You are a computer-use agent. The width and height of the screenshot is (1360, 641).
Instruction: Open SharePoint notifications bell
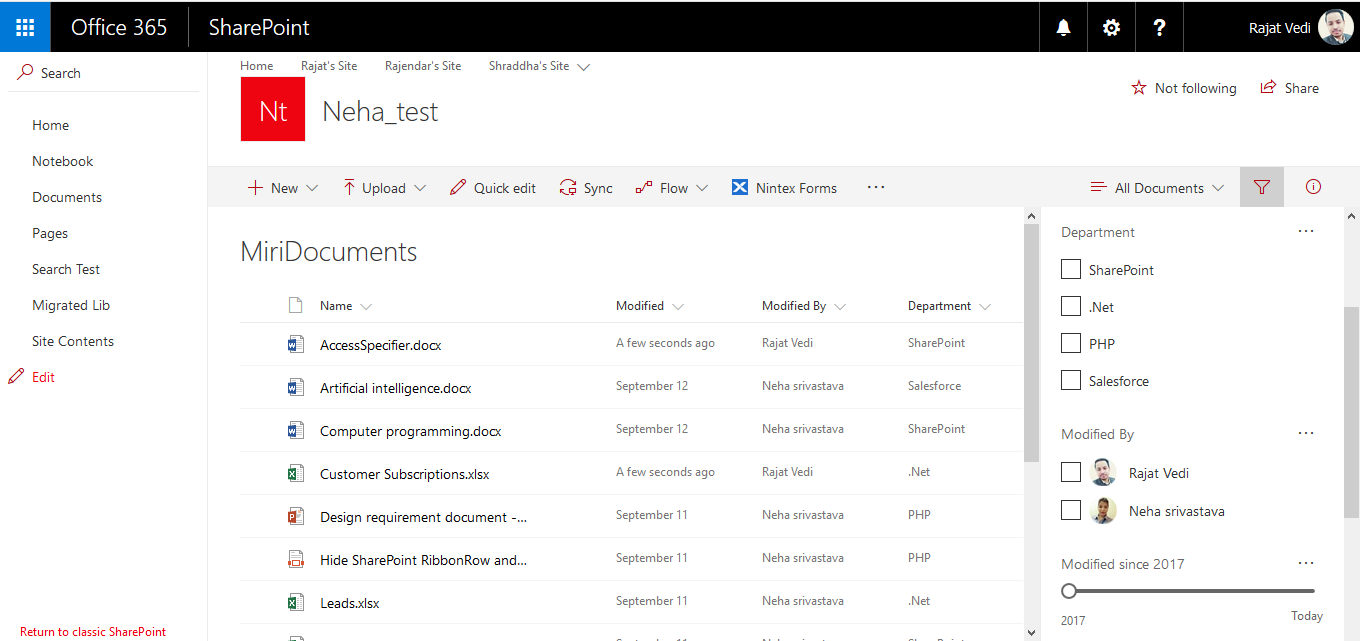1062,27
